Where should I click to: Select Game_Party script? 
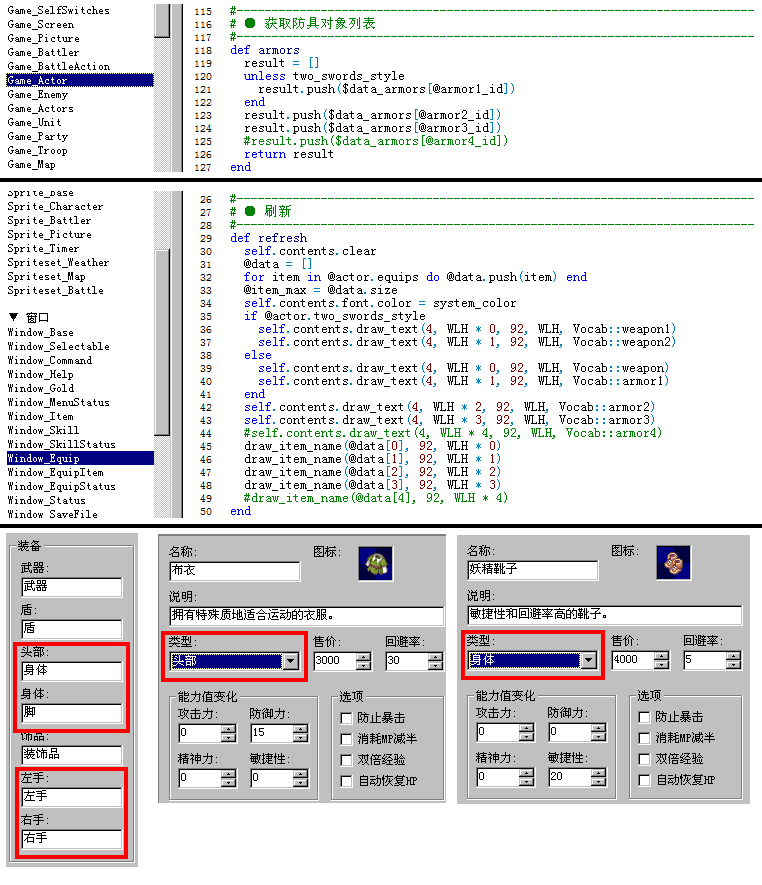point(38,136)
